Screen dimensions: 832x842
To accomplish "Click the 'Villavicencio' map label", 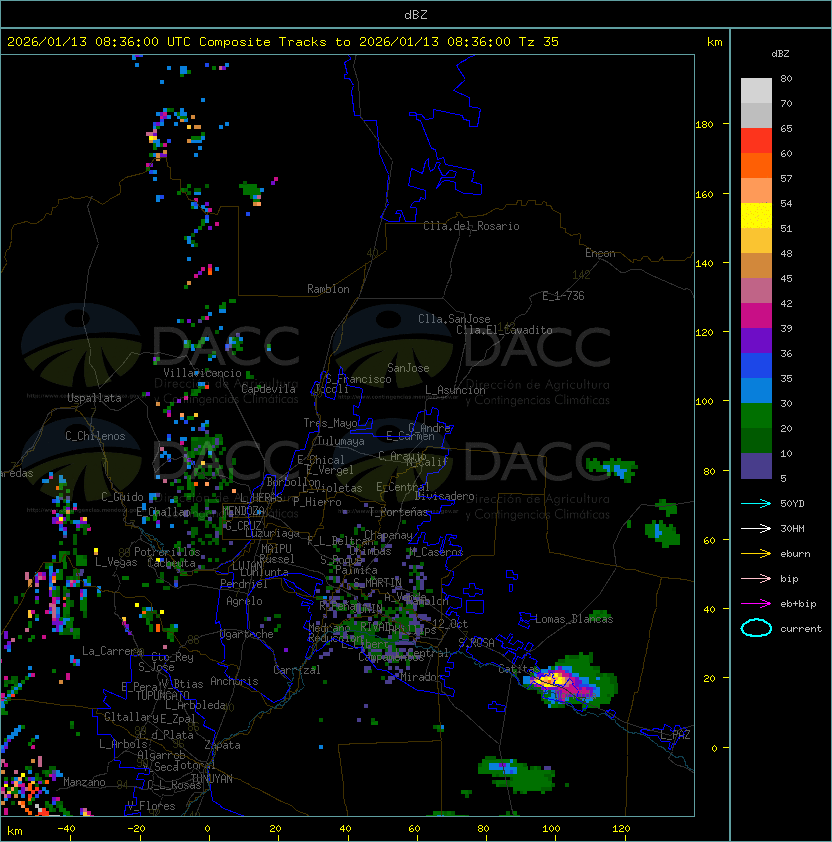I will point(202,373).
